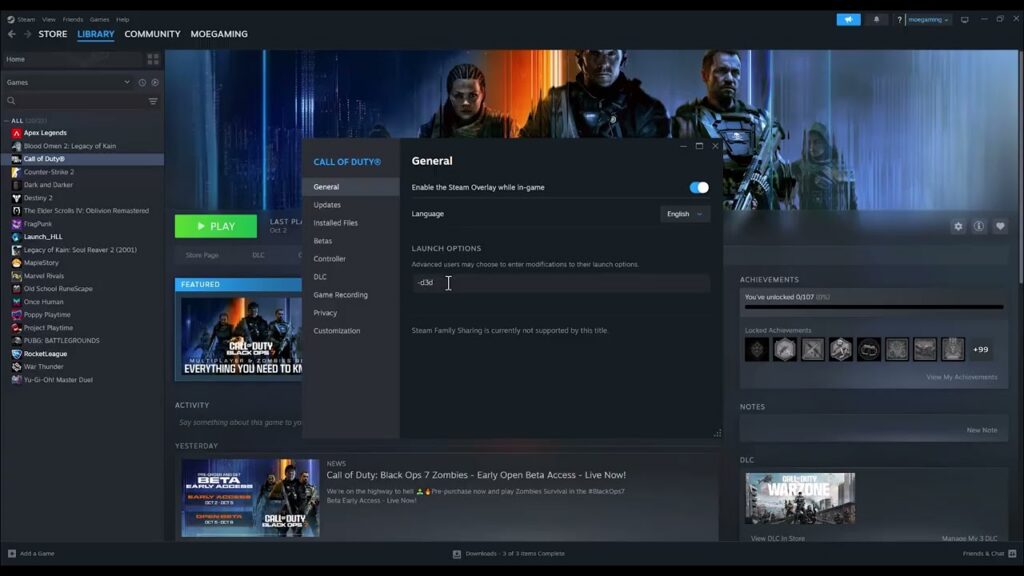Viewport: 1024px width, 576px height.
Task: Open the notifications bell icon
Action: (x=876, y=20)
